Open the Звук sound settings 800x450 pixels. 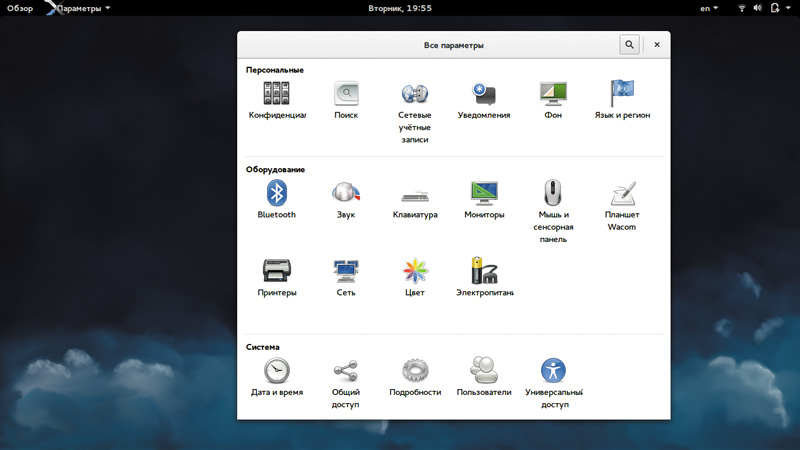pyautogui.click(x=346, y=200)
